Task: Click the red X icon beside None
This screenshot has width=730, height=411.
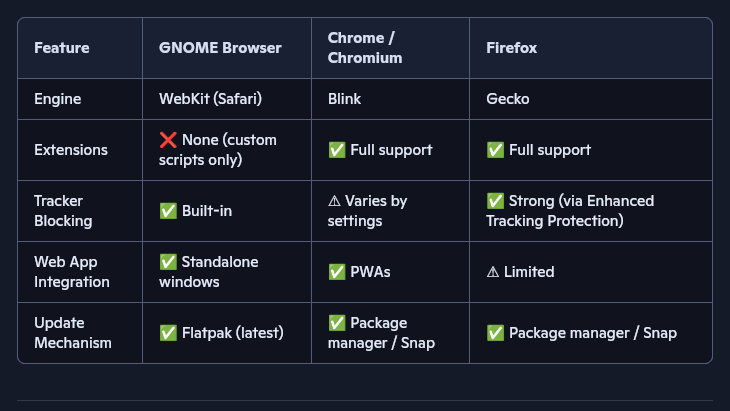Action: [168, 140]
